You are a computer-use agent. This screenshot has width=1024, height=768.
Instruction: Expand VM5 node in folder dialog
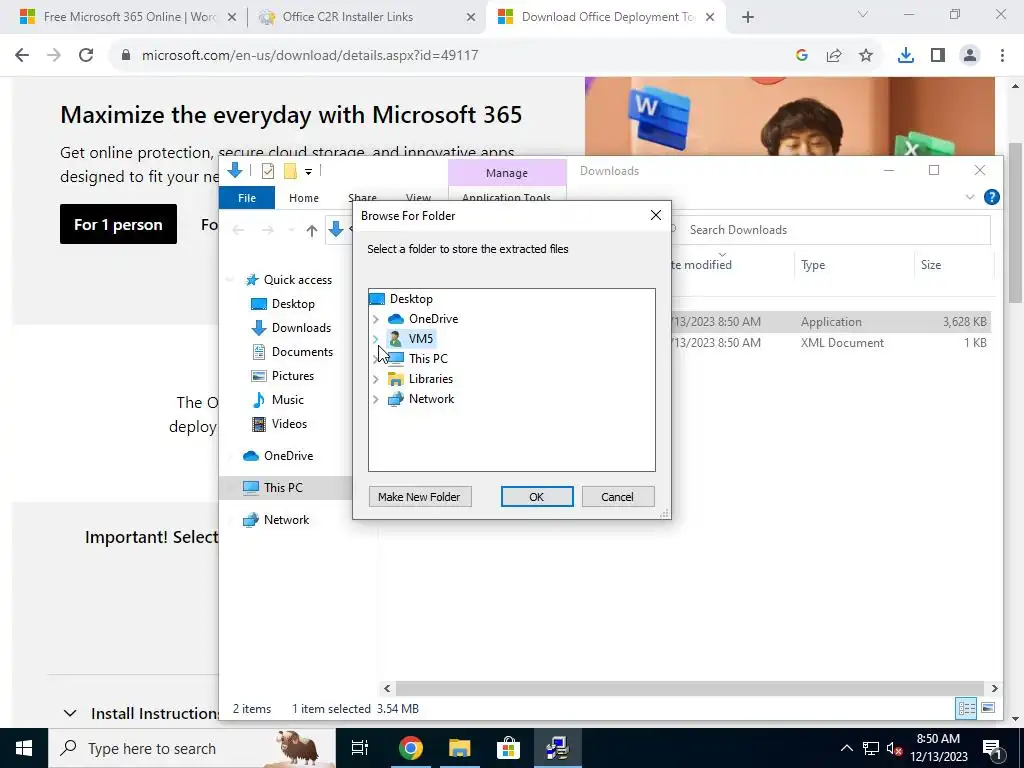pos(376,338)
